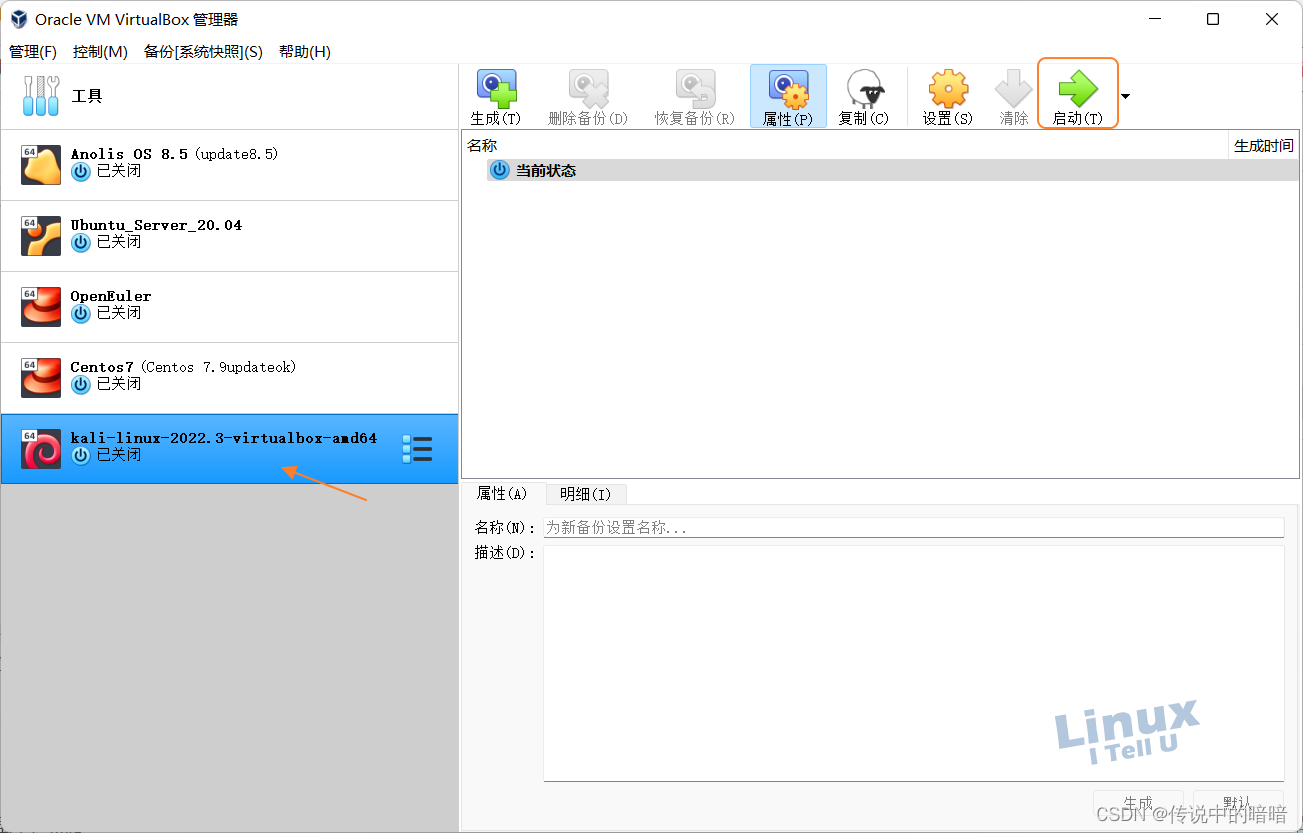This screenshot has height=833, width=1303.
Task: Click the 复制(C) clone sheep icon
Action: [864, 88]
